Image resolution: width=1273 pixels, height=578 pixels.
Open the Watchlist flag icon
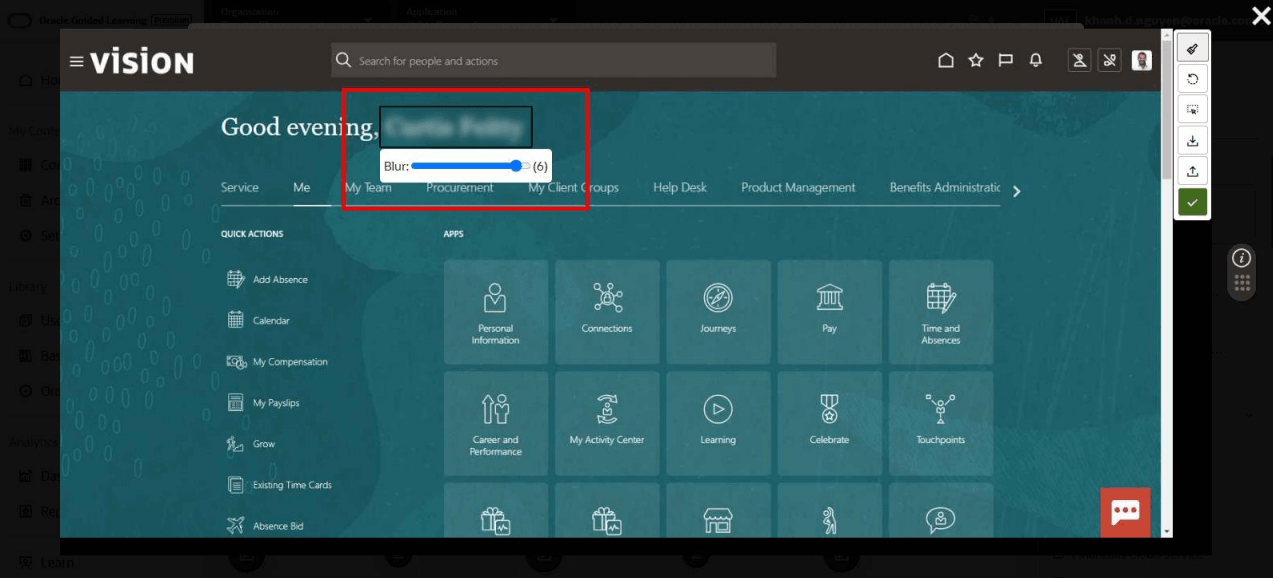pyautogui.click(x=1006, y=61)
